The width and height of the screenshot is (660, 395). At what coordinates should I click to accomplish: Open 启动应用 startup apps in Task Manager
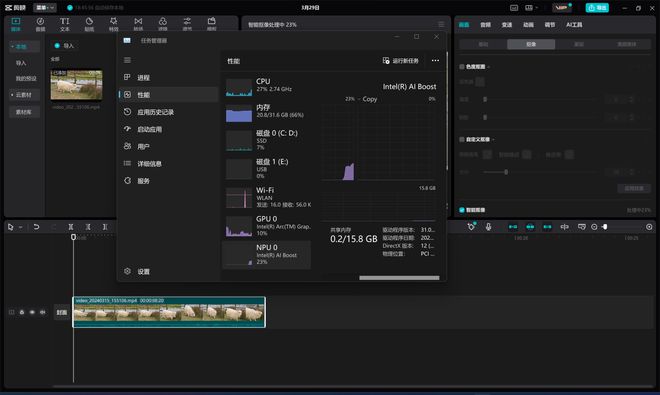tap(168, 129)
